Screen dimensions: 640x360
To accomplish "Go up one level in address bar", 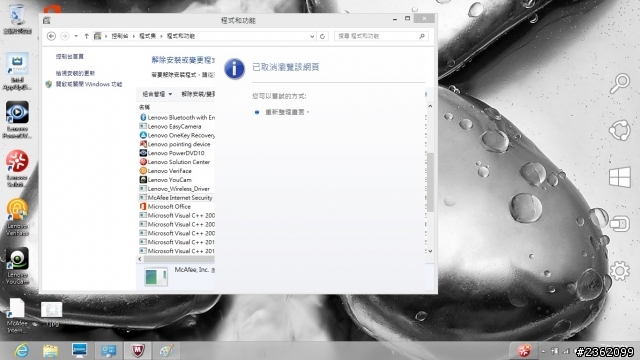I will [x=87, y=36].
